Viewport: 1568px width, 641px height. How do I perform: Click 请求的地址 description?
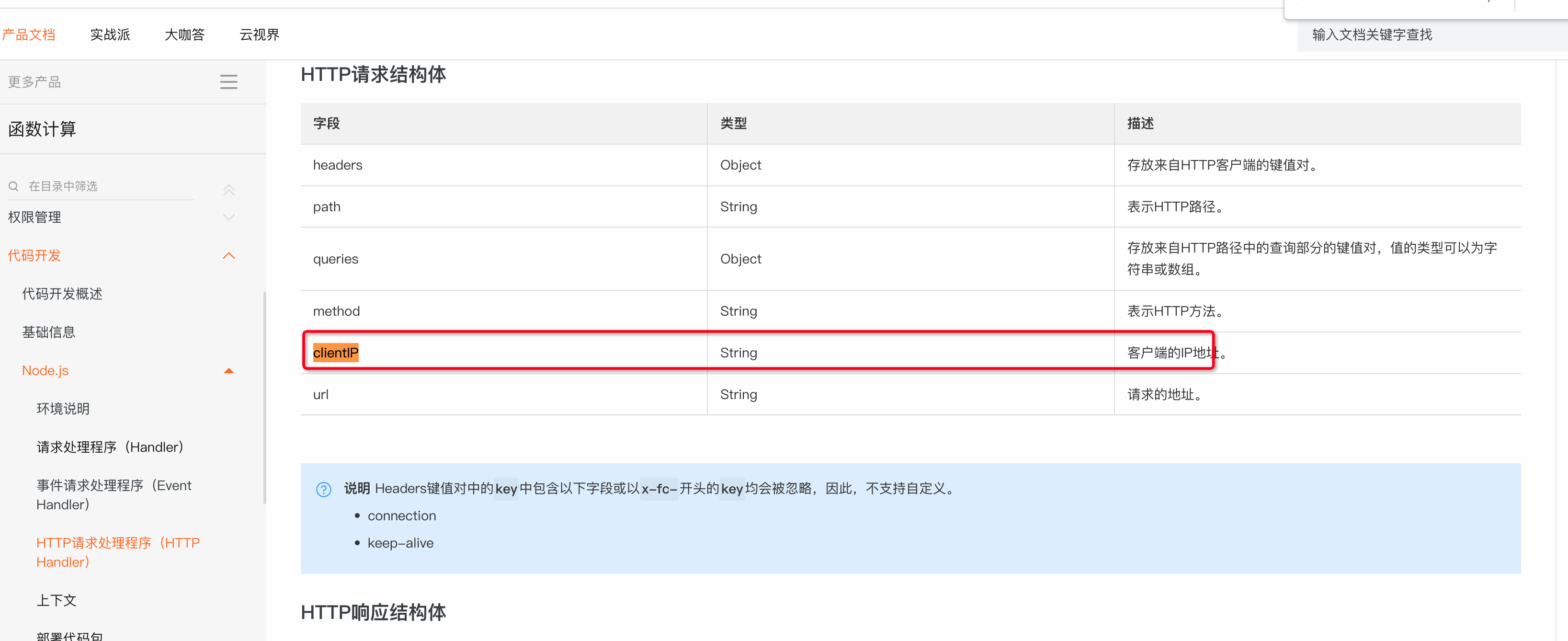1164,394
